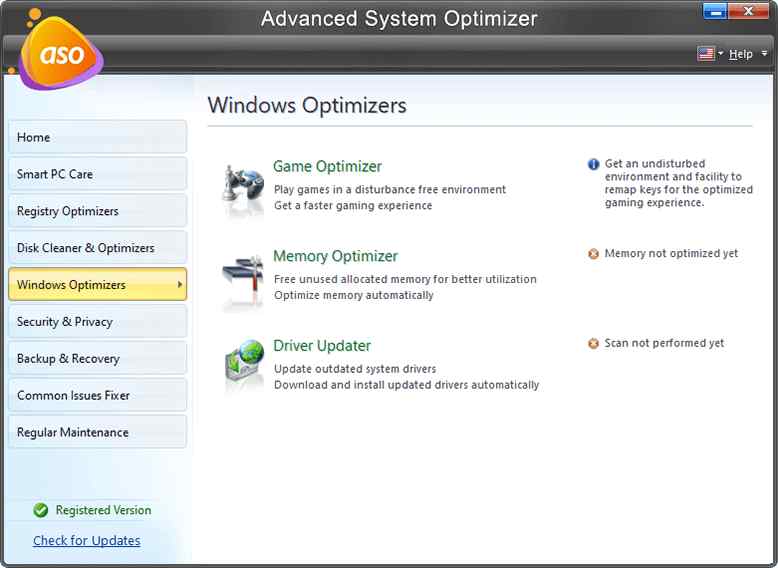This screenshot has height=568, width=778.
Task: Click 'Download and install updated drivers automatically'
Action: (406, 385)
